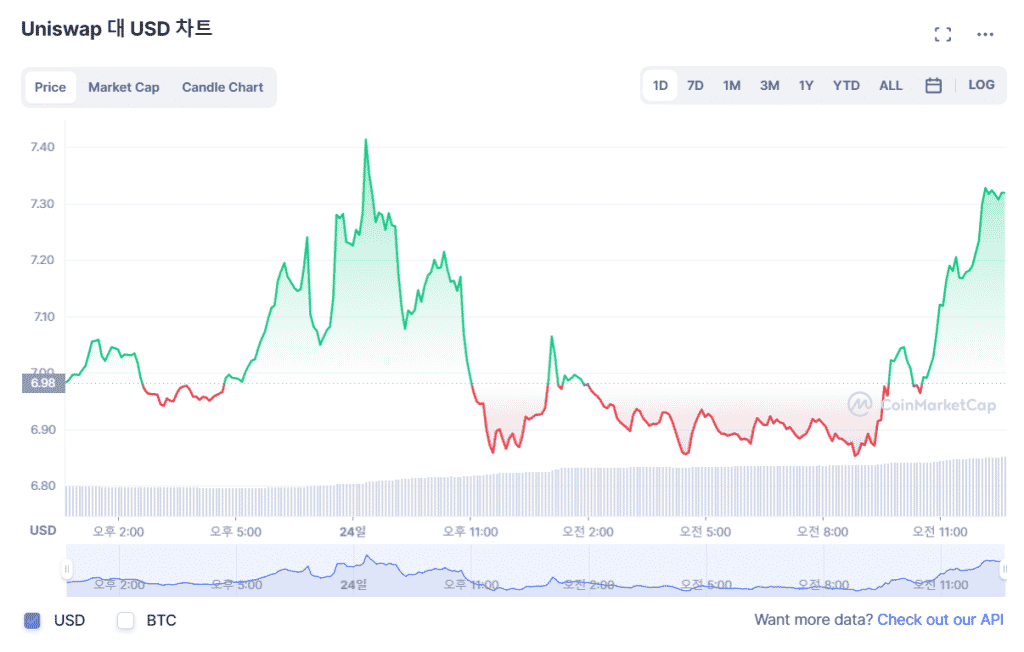
Task: Click the 오전 8:00 x-axis label
Action: (822, 532)
